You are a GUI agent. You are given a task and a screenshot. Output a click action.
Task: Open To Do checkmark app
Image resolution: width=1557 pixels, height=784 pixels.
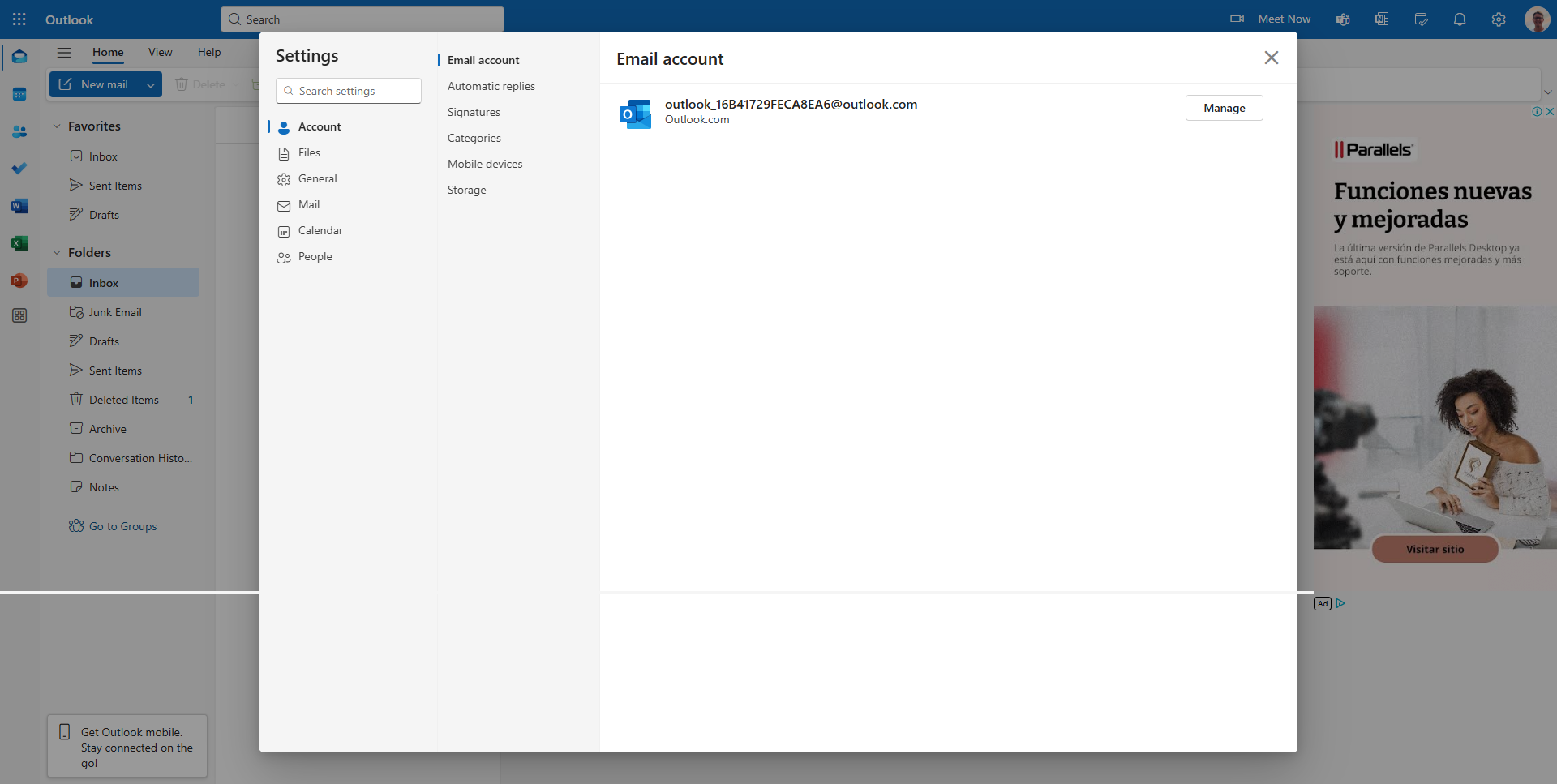coord(19,169)
